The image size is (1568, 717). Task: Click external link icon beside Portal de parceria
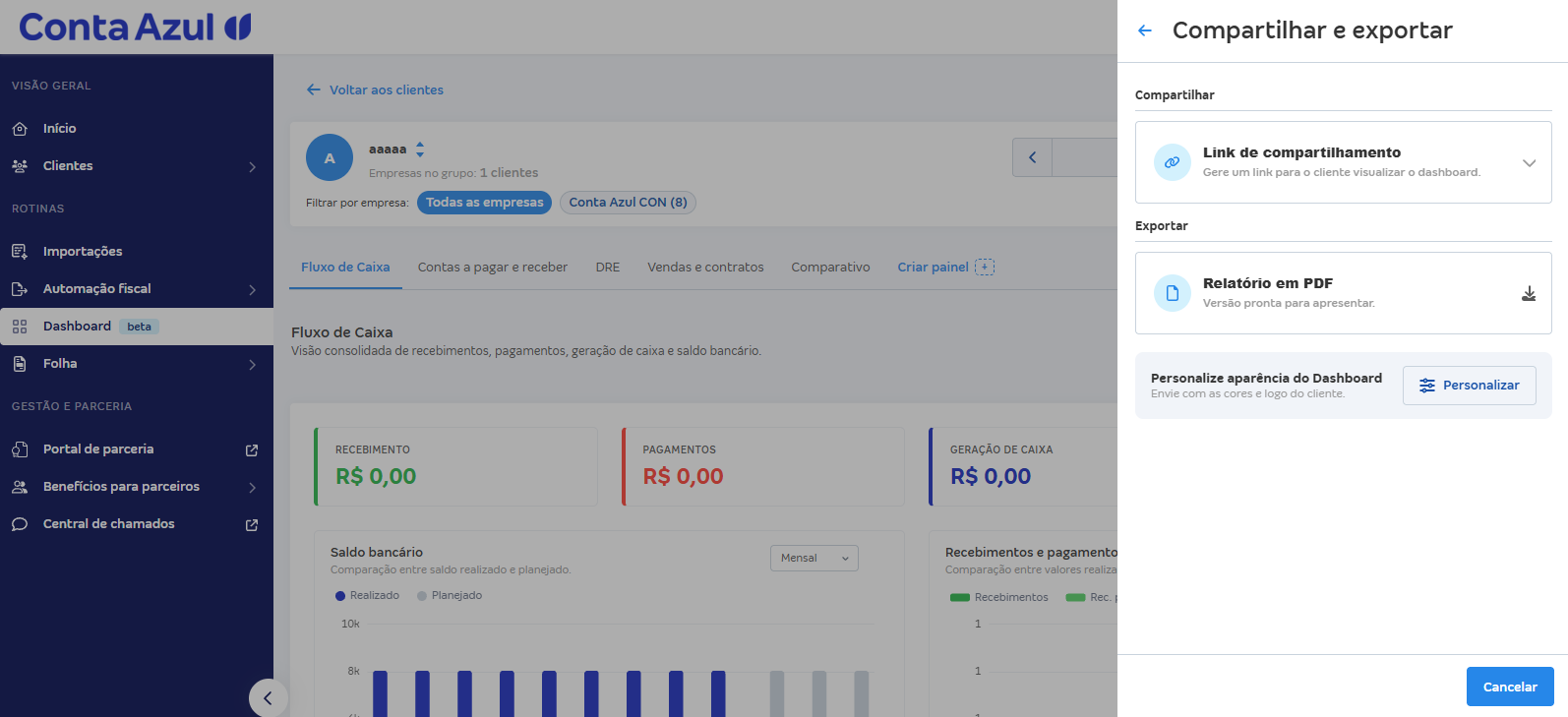click(x=252, y=449)
